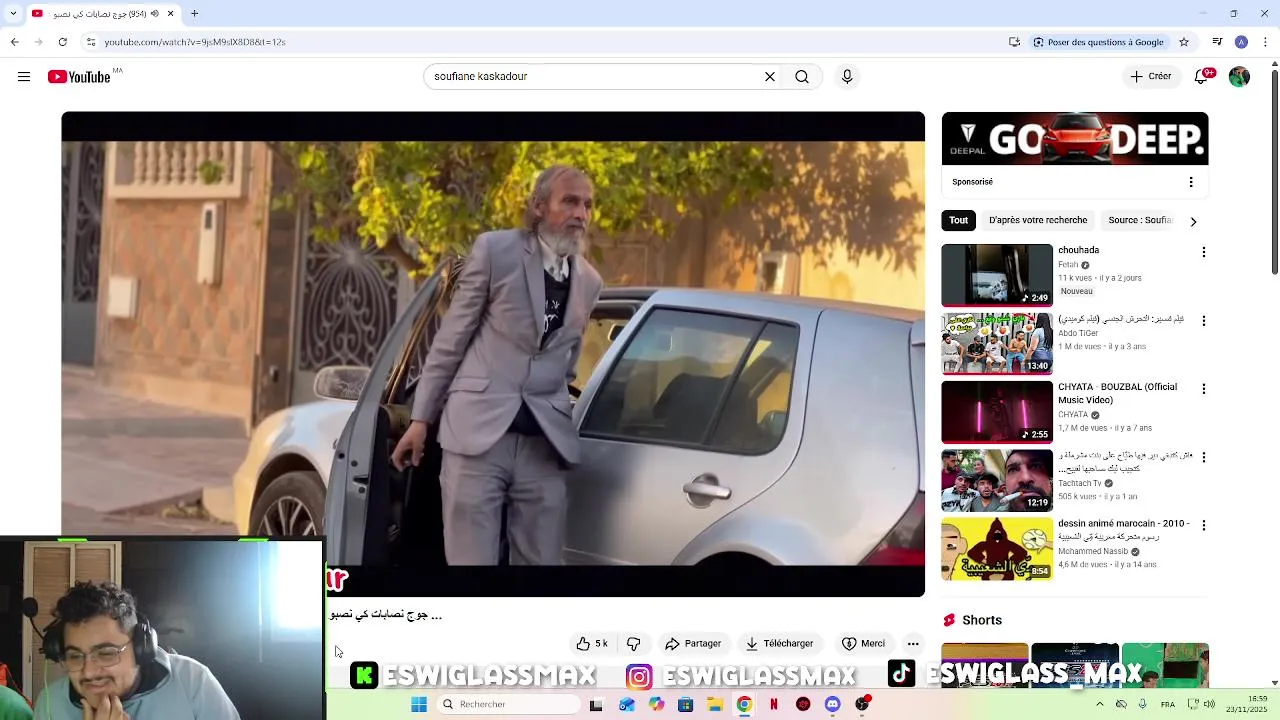Image resolution: width=1280 pixels, height=720 pixels.
Task: Open Netflix from the taskbar
Action: (773, 704)
